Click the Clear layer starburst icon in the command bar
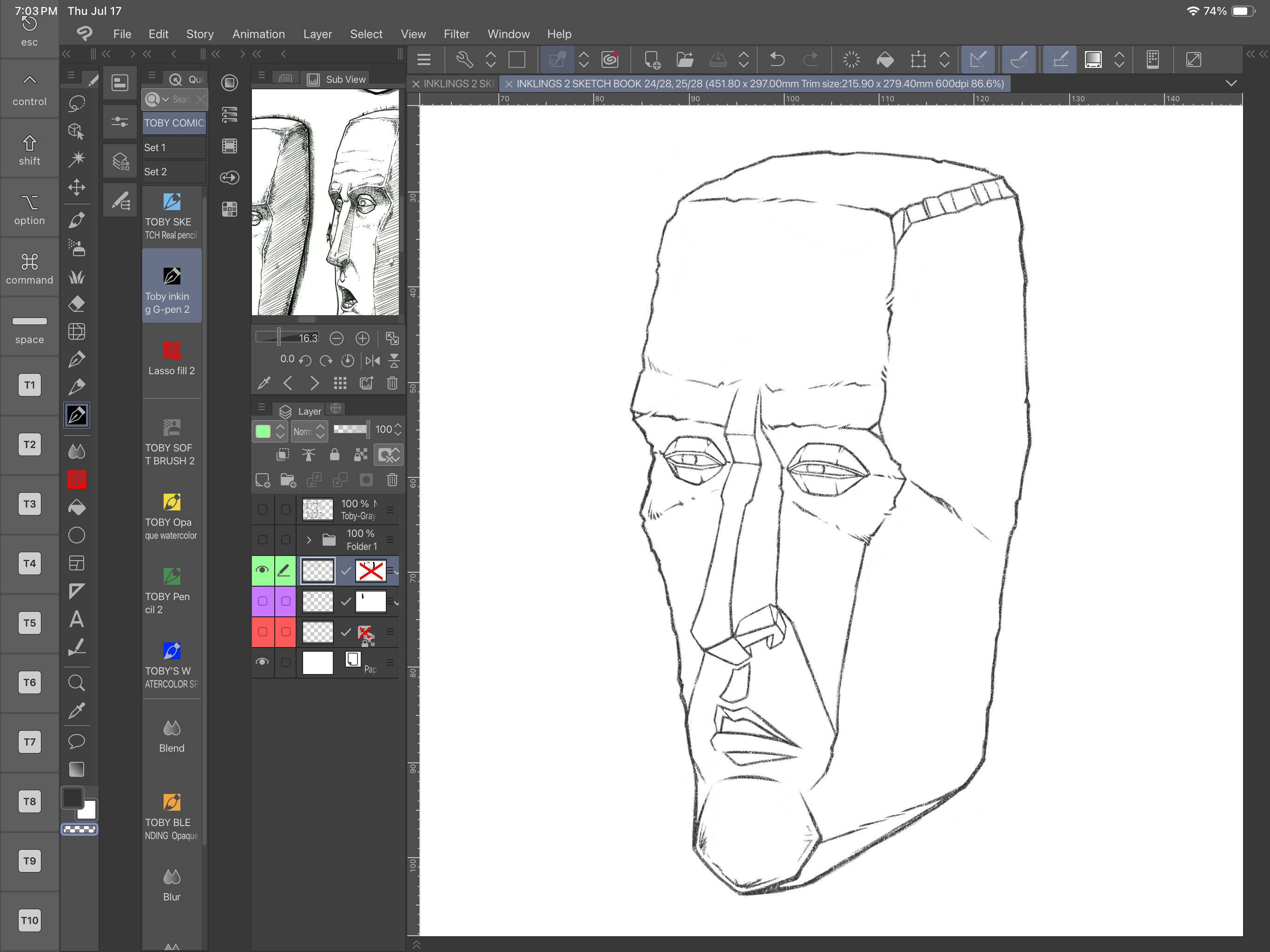Screen dimensions: 1270x952 852,59
